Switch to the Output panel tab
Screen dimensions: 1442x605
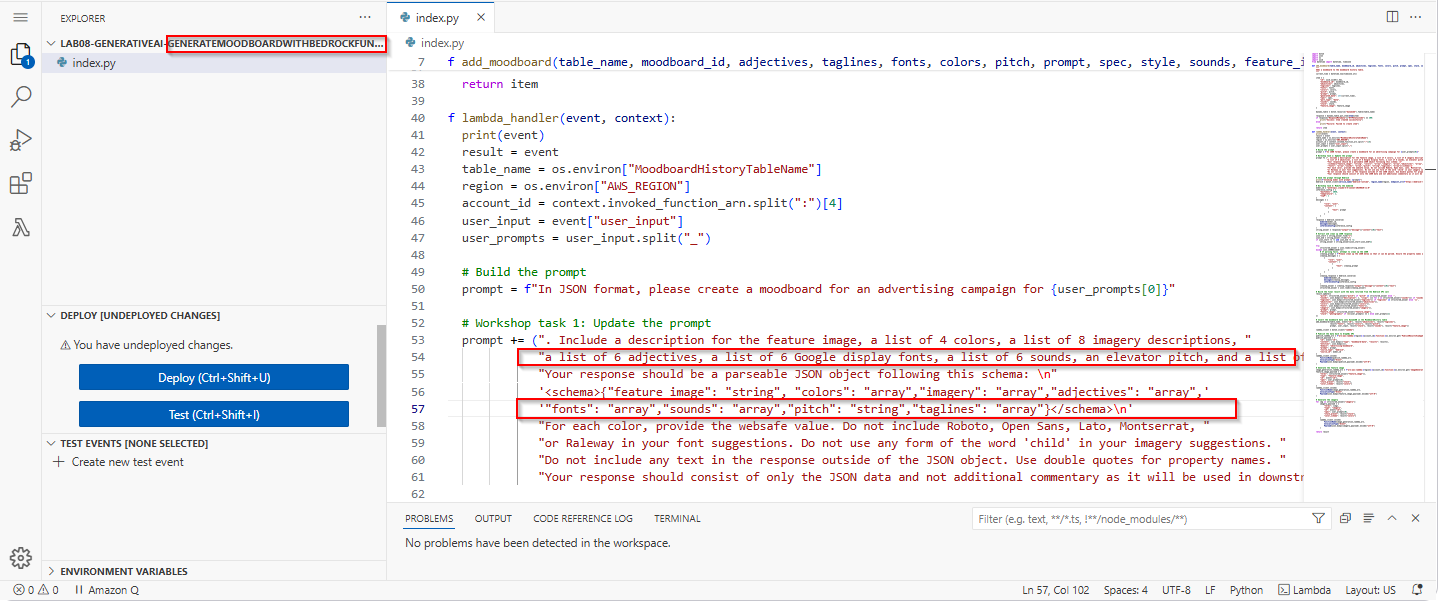pos(493,519)
